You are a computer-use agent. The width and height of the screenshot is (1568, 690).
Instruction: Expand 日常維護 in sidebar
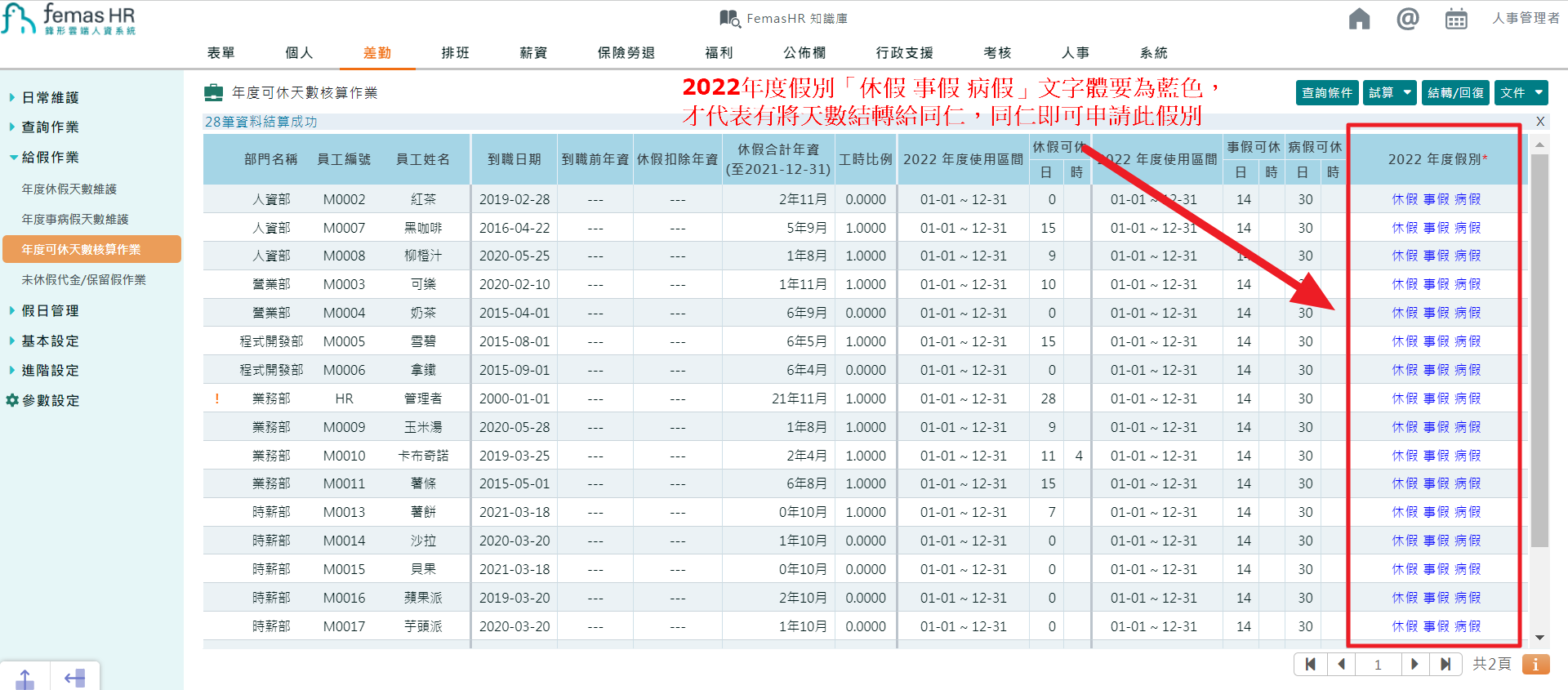click(45, 97)
